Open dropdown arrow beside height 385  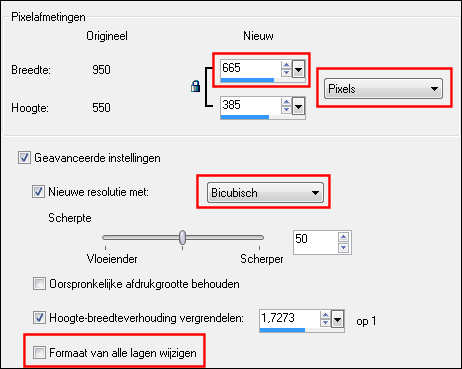point(298,107)
